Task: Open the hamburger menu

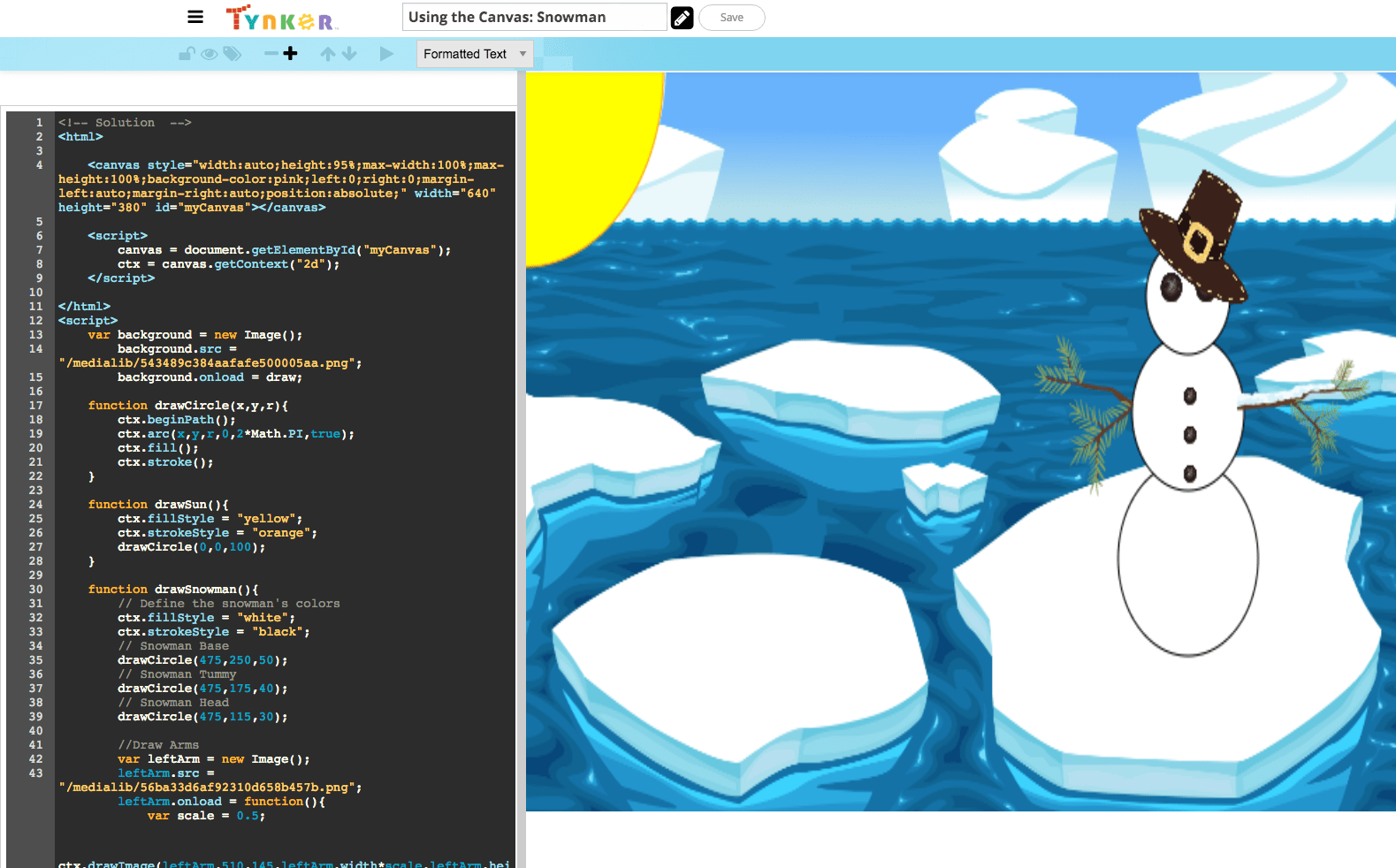Action: [195, 17]
